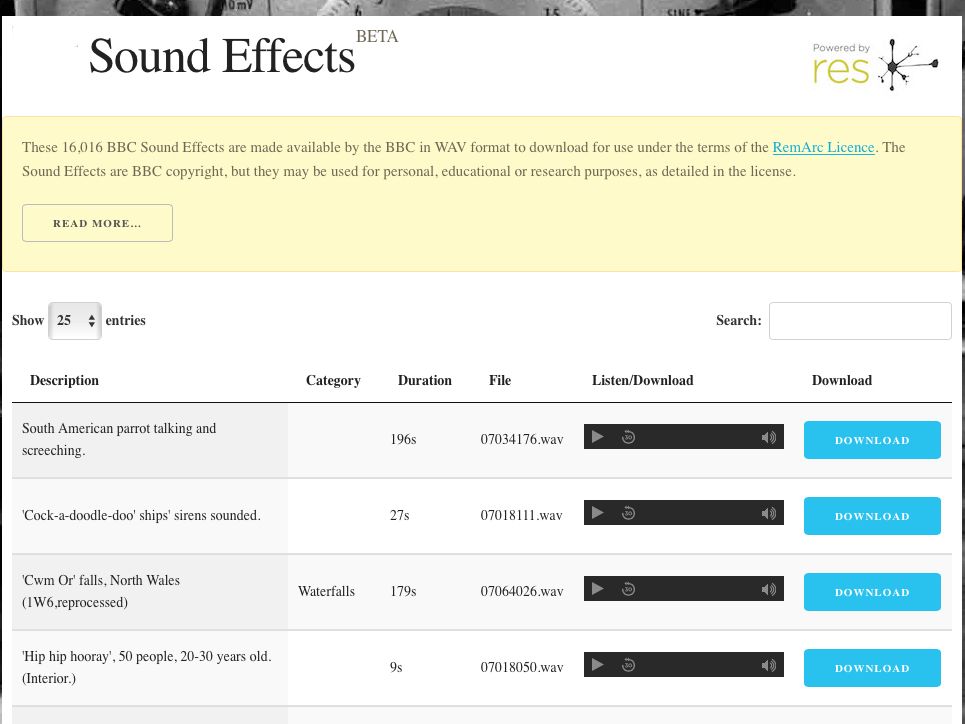Sort table by Duration column

(x=424, y=381)
